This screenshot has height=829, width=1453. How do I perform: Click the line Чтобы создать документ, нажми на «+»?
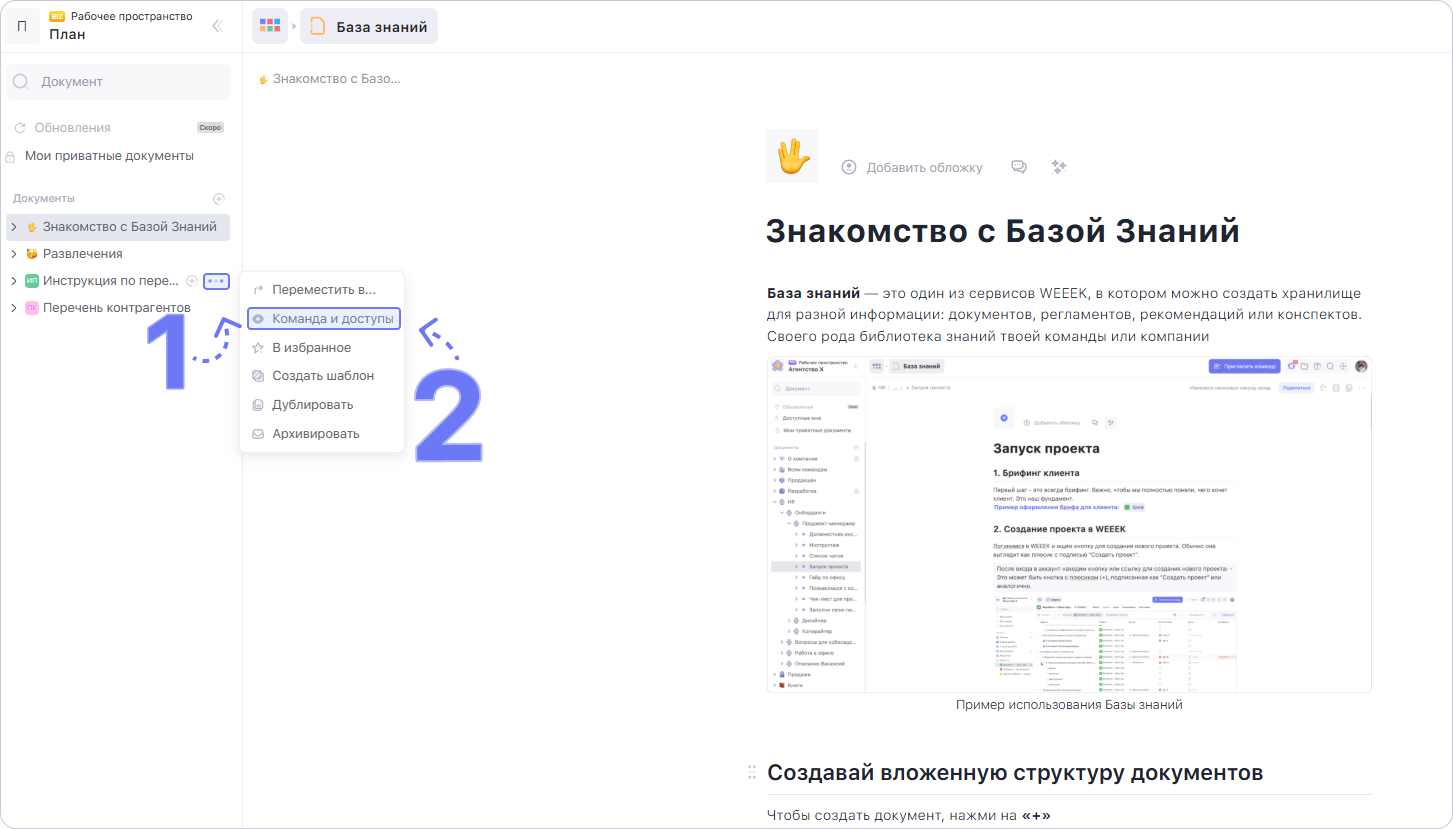[909, 816]
